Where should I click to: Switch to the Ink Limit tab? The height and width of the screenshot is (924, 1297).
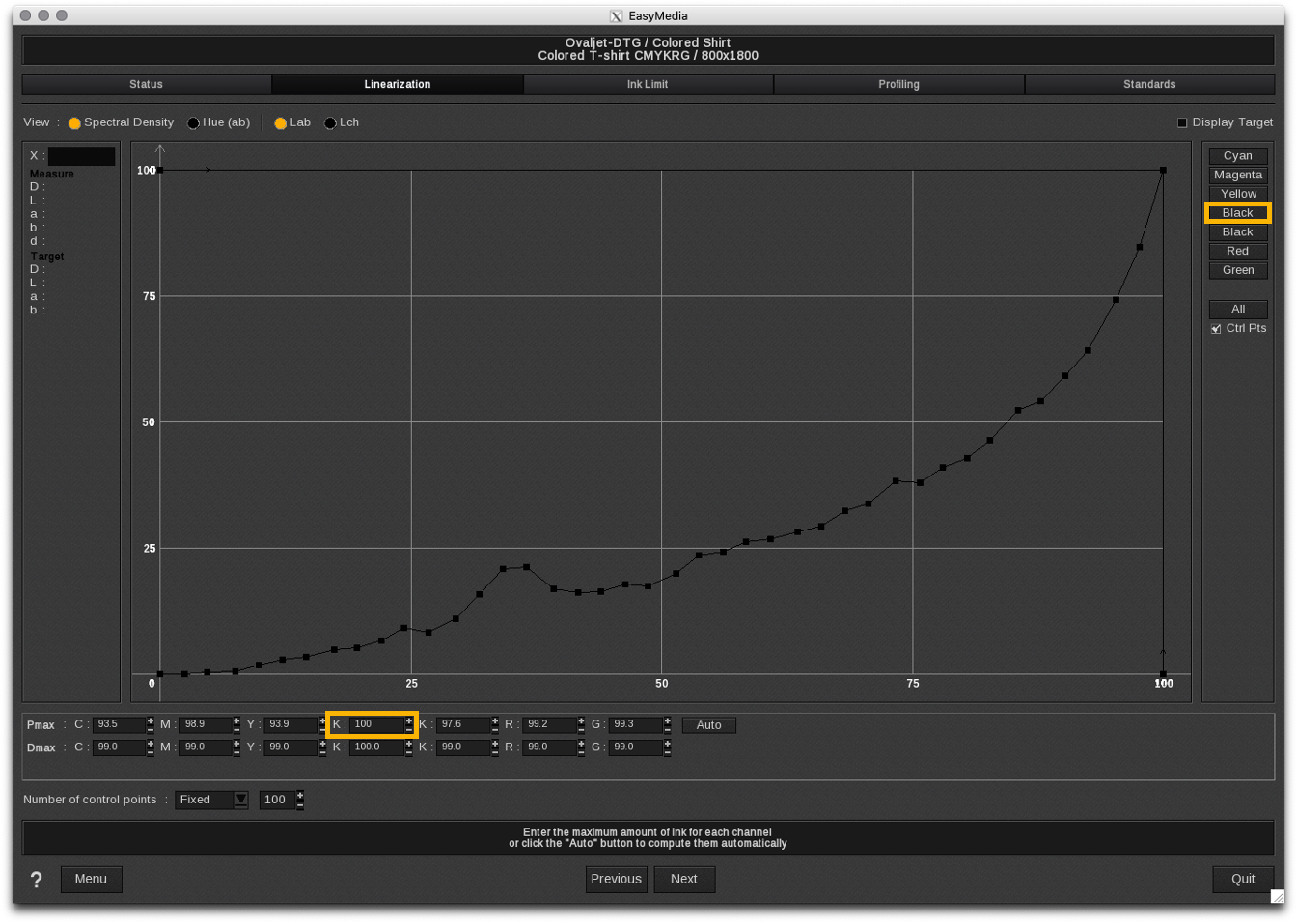pos(648,85)
